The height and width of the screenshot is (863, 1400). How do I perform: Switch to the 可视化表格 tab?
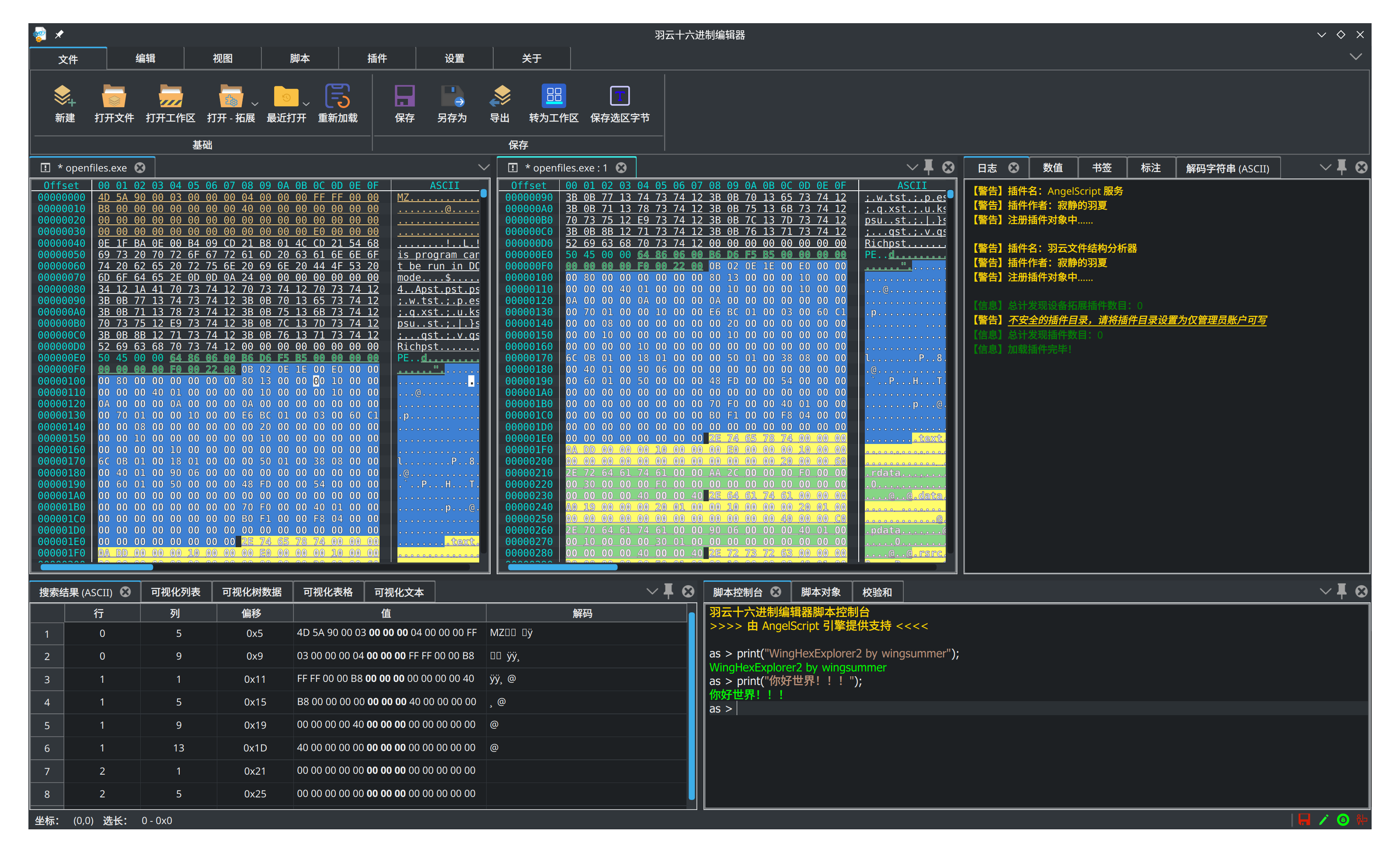coord(327,592)
